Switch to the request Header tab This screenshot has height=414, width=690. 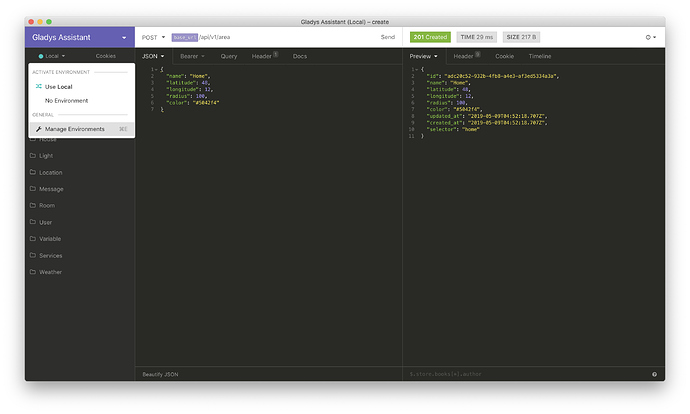click(x=264, y=56)
